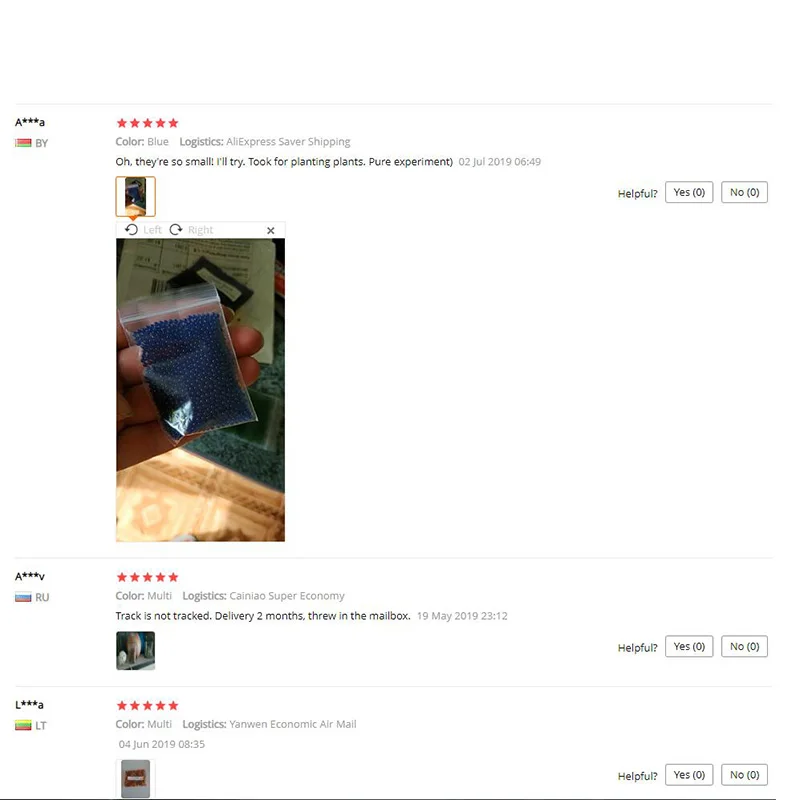The height and width of the screenshot is (800, 800).
Task: Click the star rating of L***a's review
Action: [x=147, y=706]
